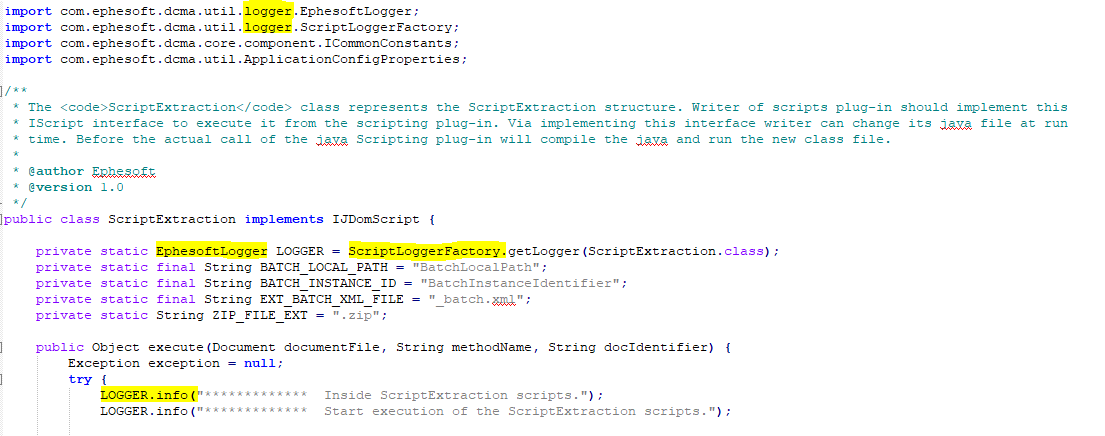This screenshot has width=1105, height=436.
Task: Click the non-highlighted 'LOGGER.info' call
Action: (x=144, y=411)
